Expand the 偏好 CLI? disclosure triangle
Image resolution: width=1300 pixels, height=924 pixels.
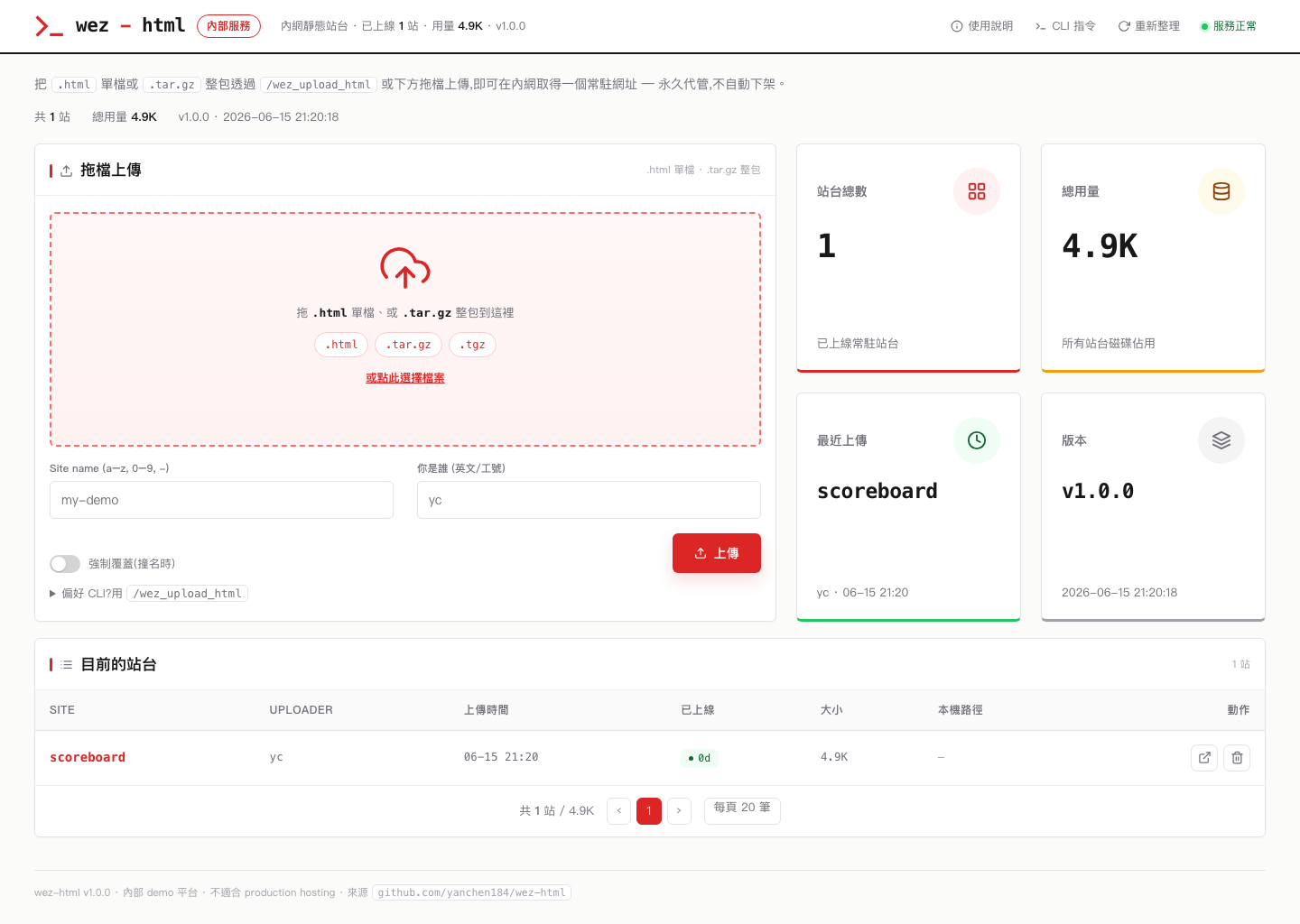point(53,594)
